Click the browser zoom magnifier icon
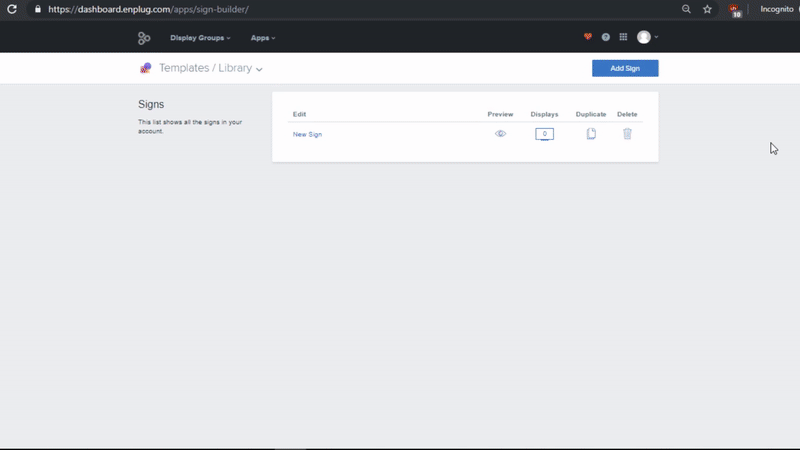Screen dimensions: 800x450 pos(686,9)
